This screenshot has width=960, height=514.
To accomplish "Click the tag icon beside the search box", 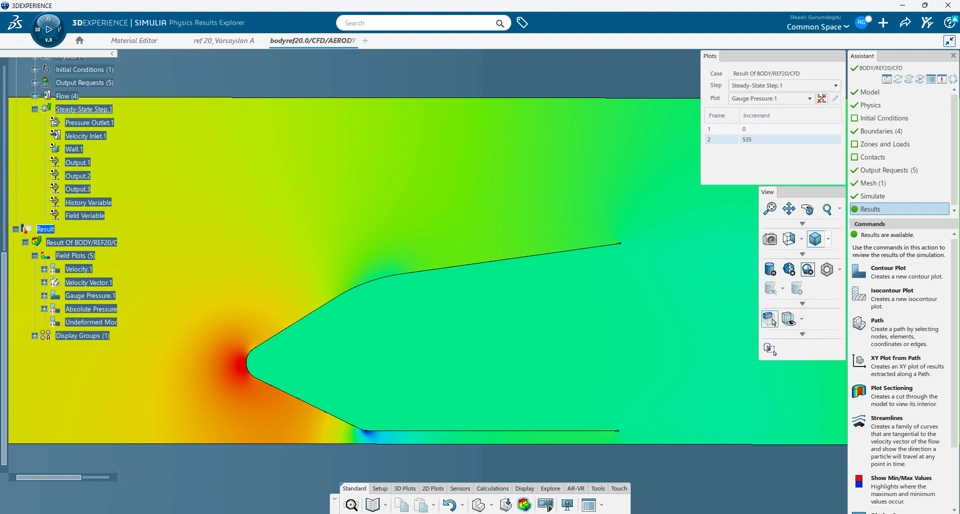I will click(522, 23).
